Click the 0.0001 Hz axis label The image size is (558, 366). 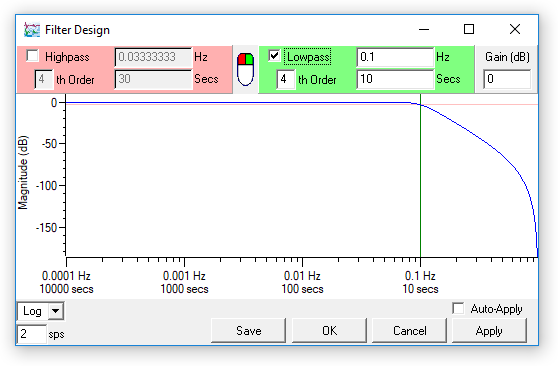coord(66,276)
